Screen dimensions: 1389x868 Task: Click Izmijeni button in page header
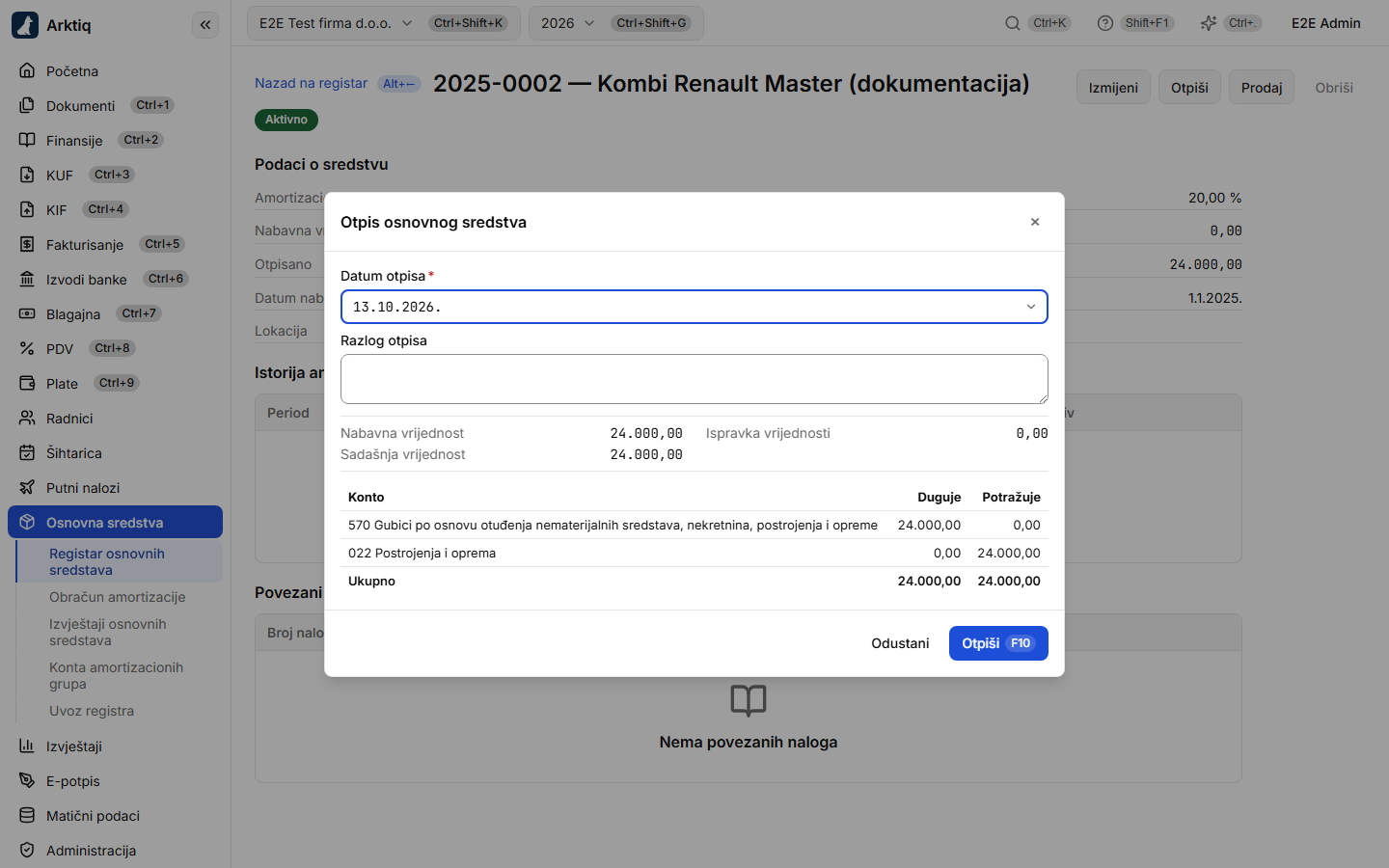(1113, 87)
